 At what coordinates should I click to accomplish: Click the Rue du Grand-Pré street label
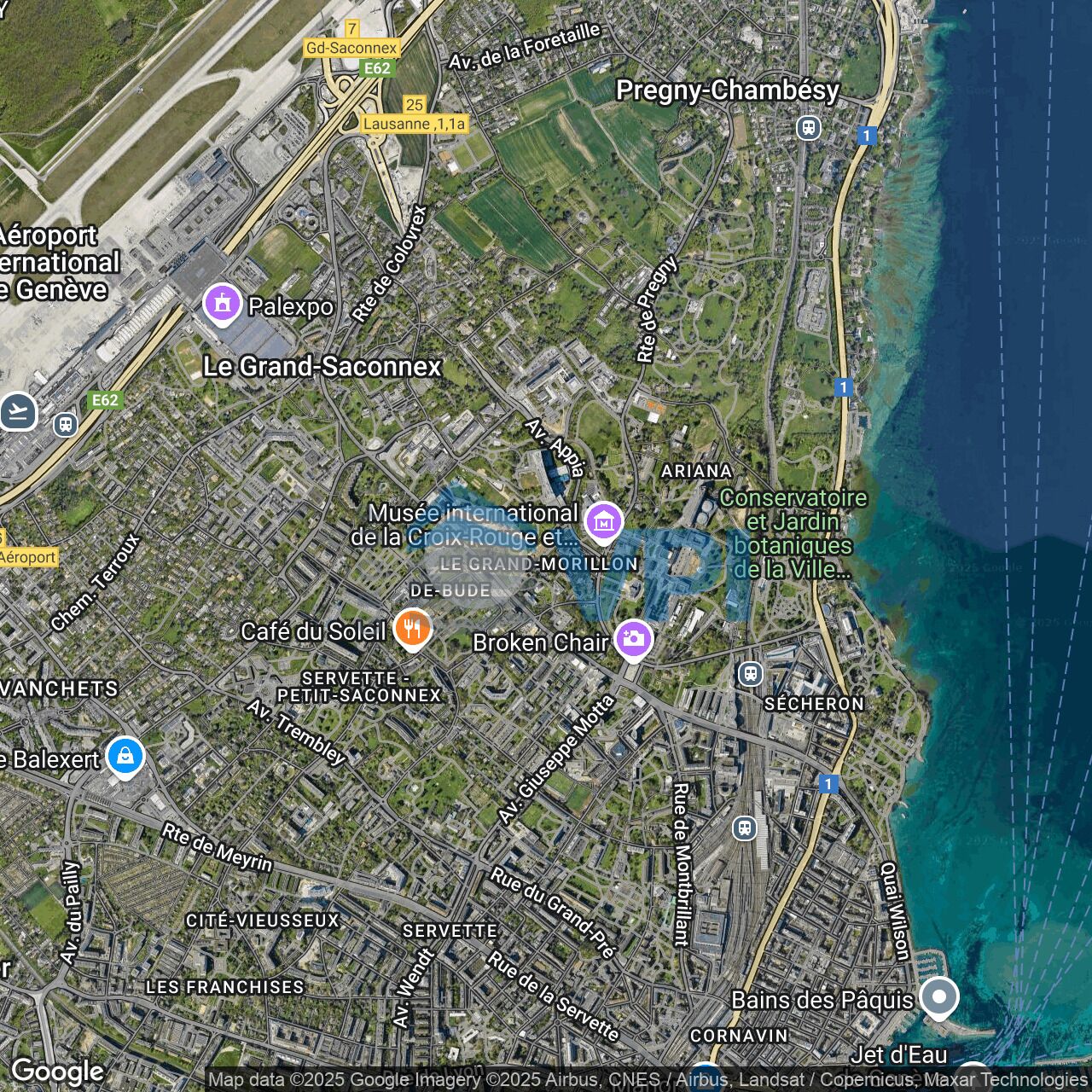pos(553,913)
